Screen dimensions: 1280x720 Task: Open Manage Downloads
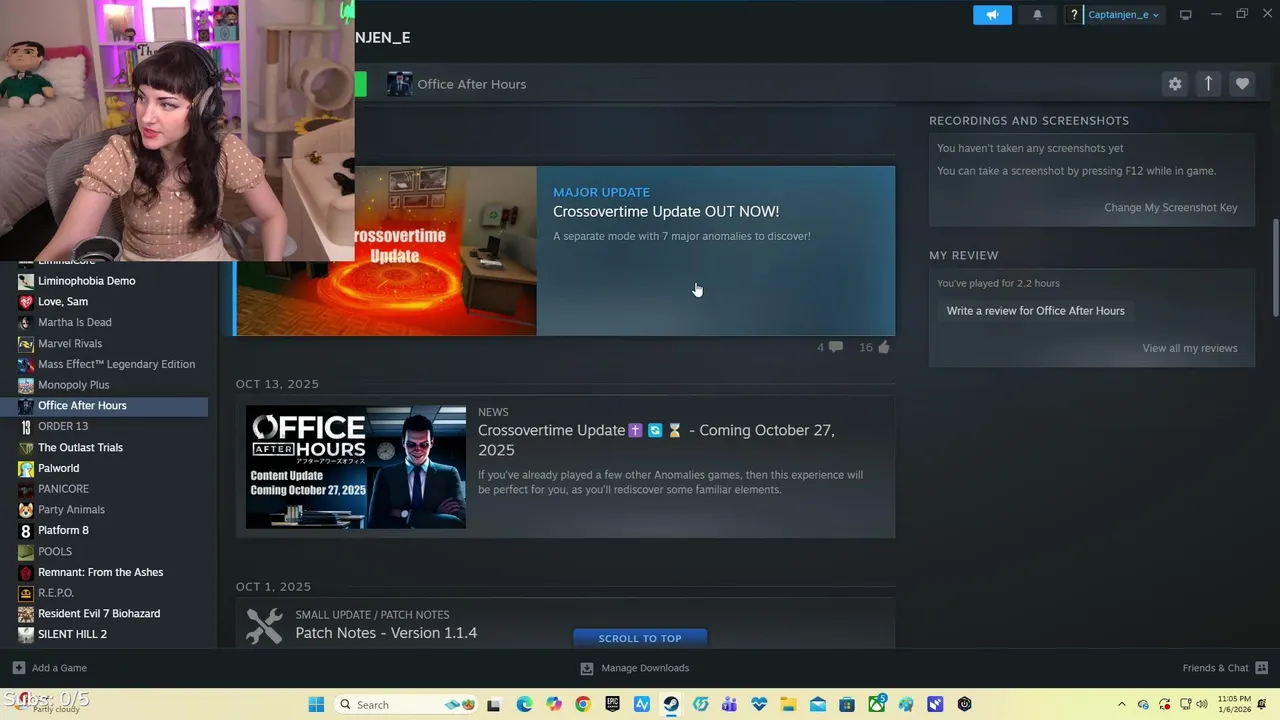click(x=635, y=668)
